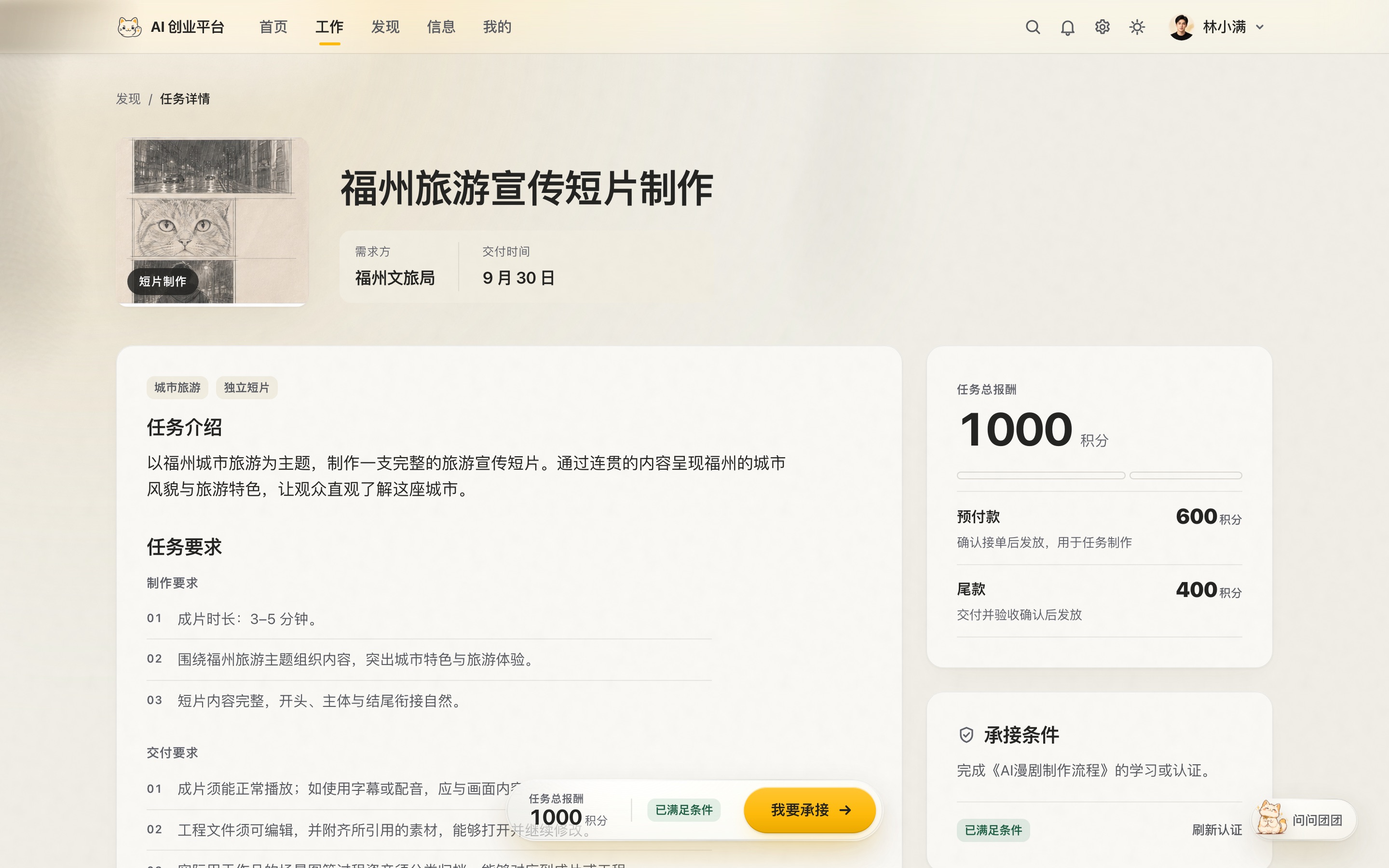This screenshot has width=1389, height=868.
Task: Click 交付要求 subheading
Action: pos(172,753)
